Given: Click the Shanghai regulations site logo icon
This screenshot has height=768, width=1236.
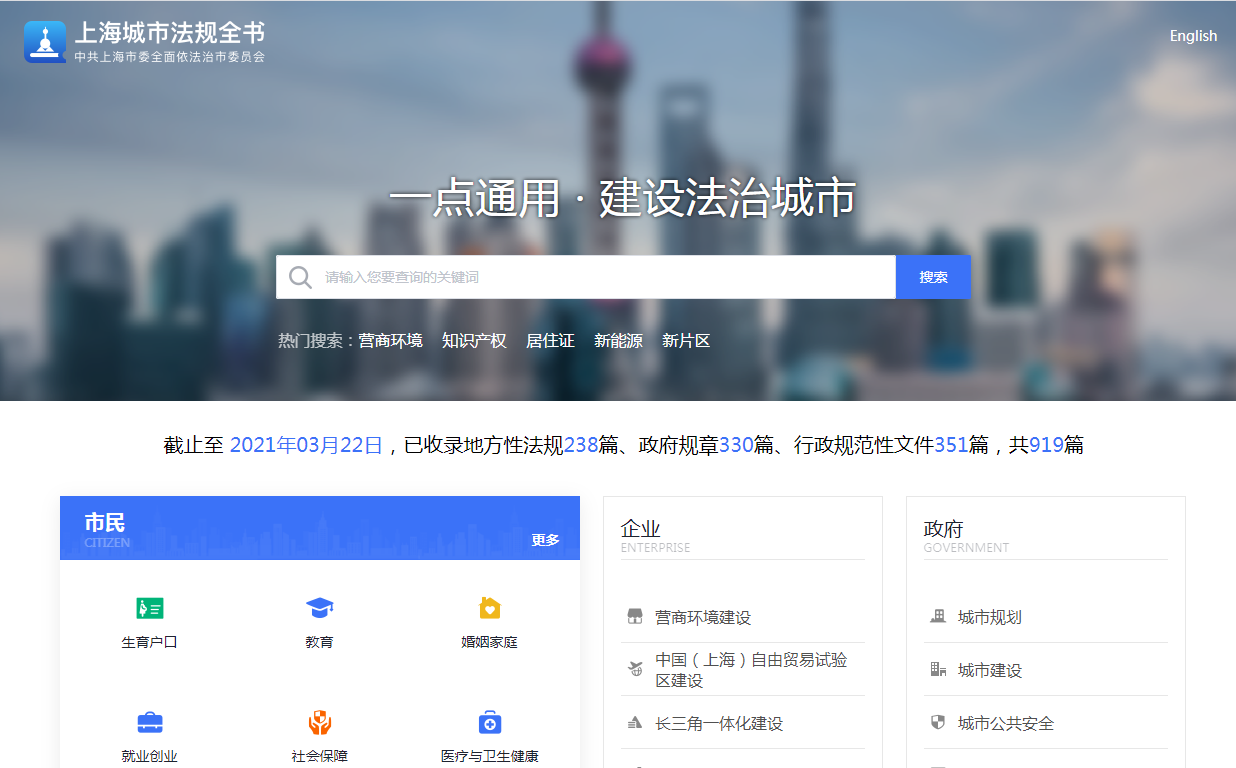Looking at the screenshot, I should (45, 42).
